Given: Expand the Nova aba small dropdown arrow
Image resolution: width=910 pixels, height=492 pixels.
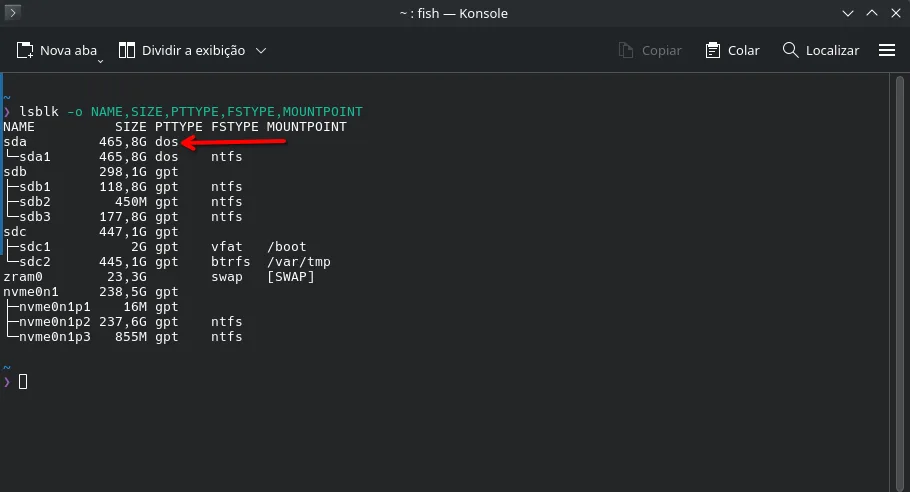Looking at the screenshot, I should click(x=100, y=61).
